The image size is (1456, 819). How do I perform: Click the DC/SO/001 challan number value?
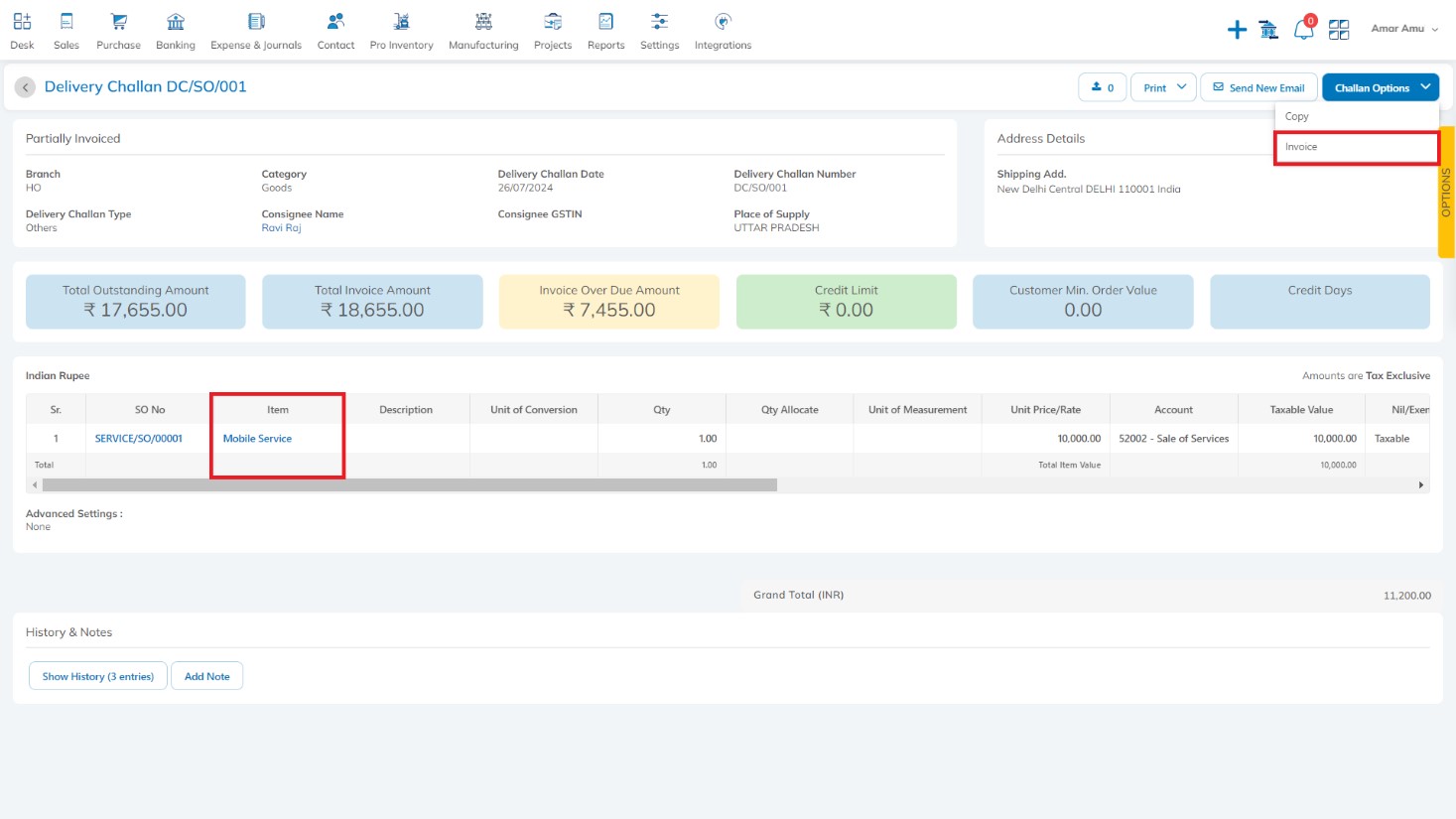pyautogui.click(x=760, y=188)
